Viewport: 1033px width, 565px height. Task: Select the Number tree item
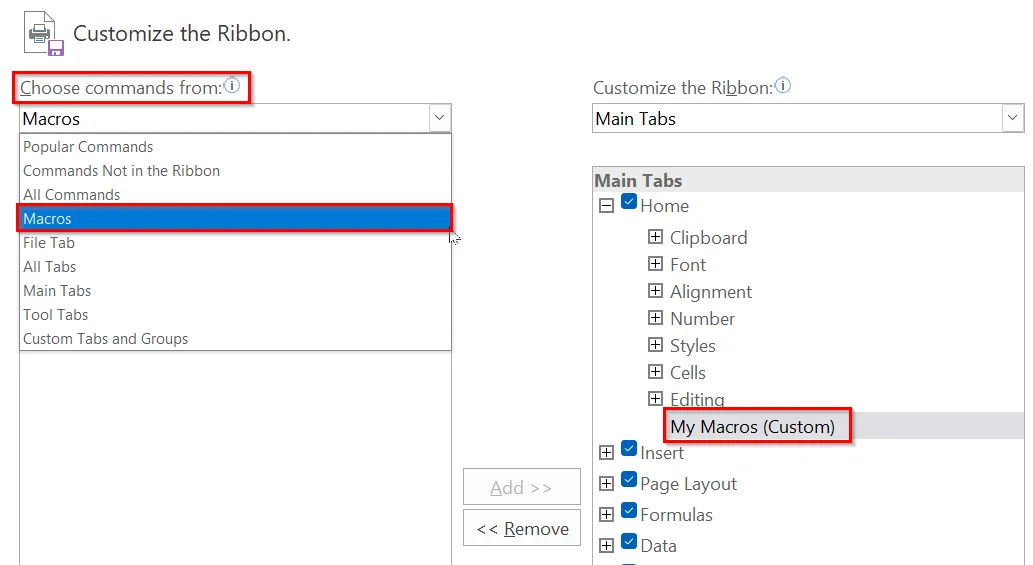pos(702,319)
